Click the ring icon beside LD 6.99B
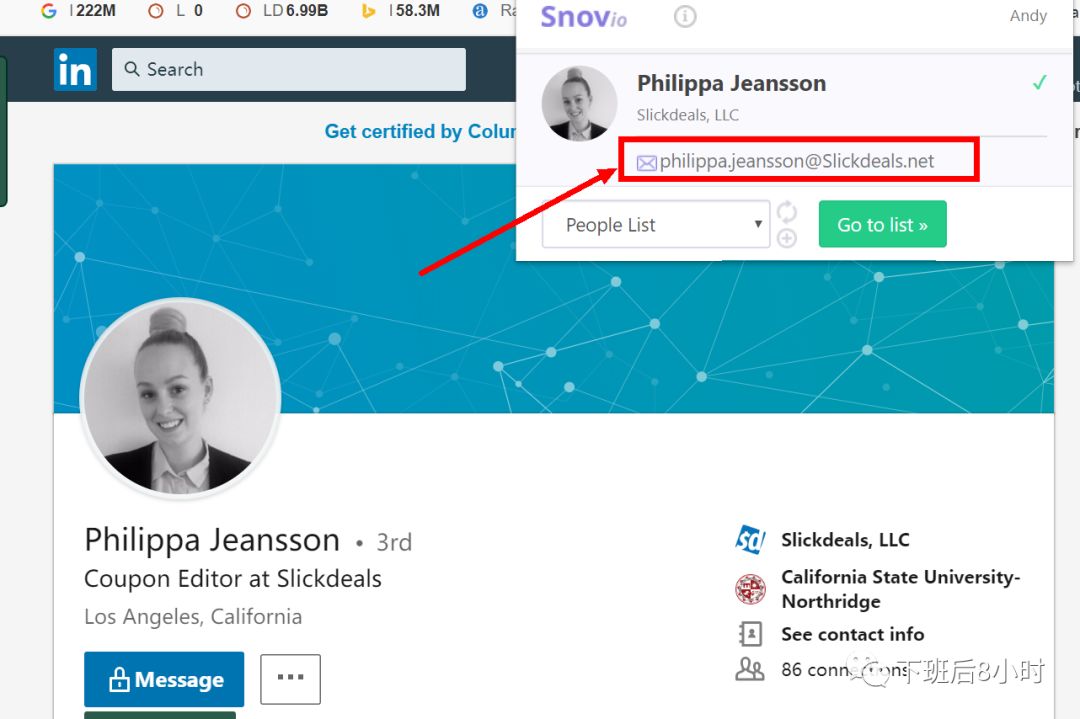Image resolution: width=1080 pixels, height=719 pixels. coord(243,11)
